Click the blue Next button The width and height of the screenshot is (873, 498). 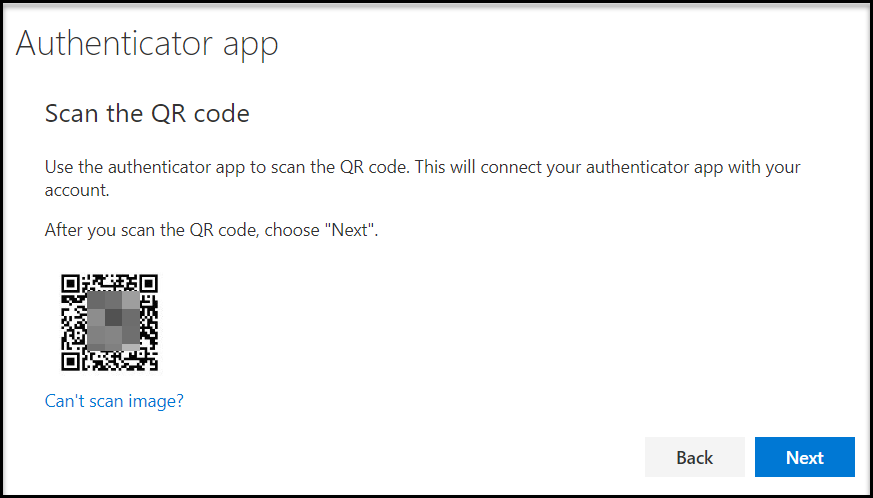[x=805, y=457]
